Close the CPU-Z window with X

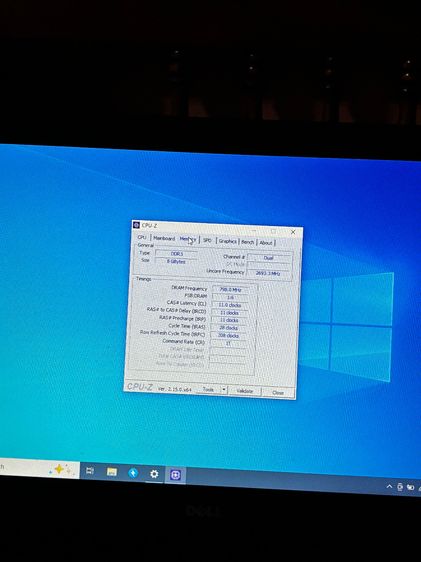(x=293, y=232)
